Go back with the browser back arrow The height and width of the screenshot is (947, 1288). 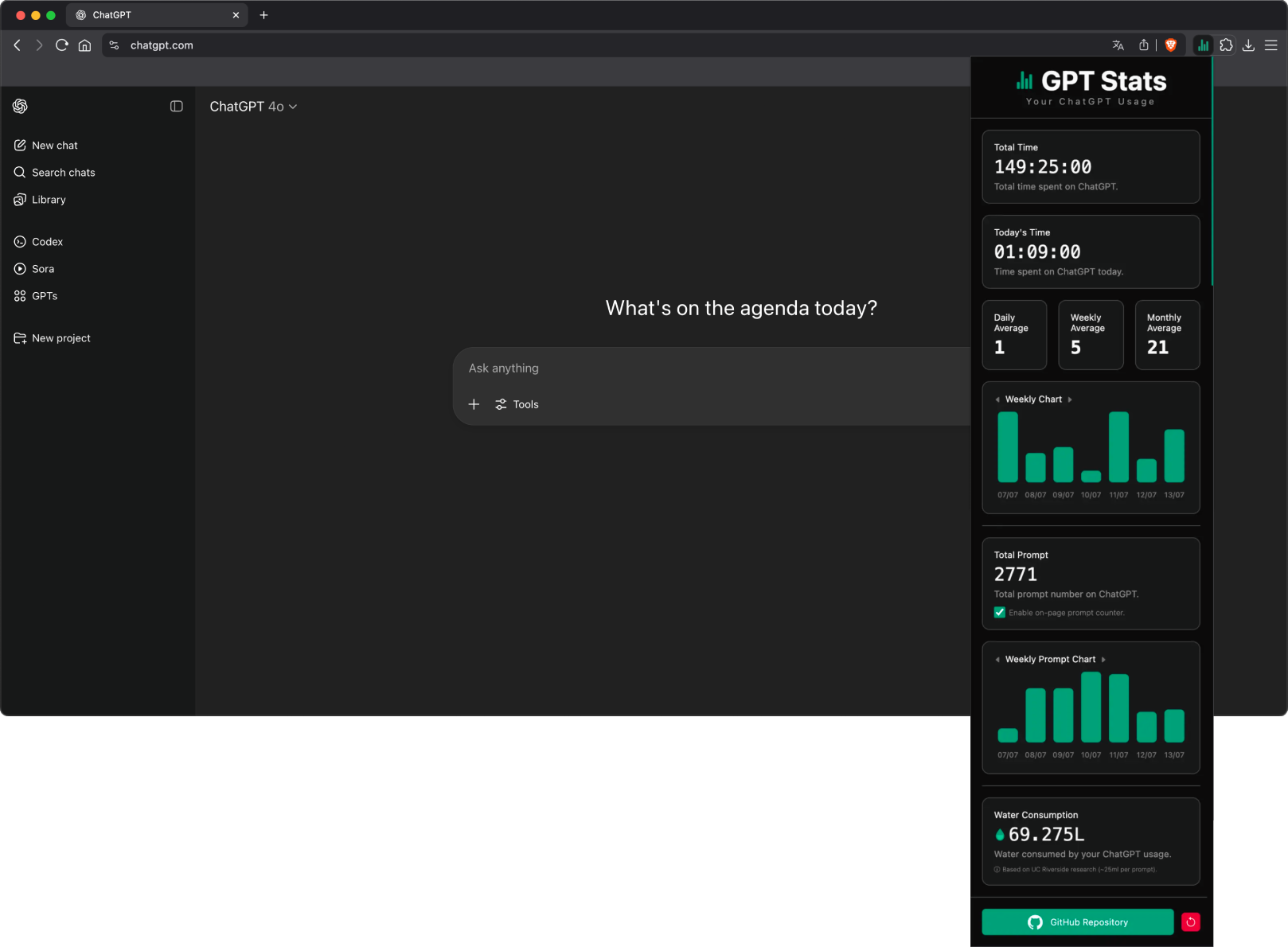tap(18, 45)
